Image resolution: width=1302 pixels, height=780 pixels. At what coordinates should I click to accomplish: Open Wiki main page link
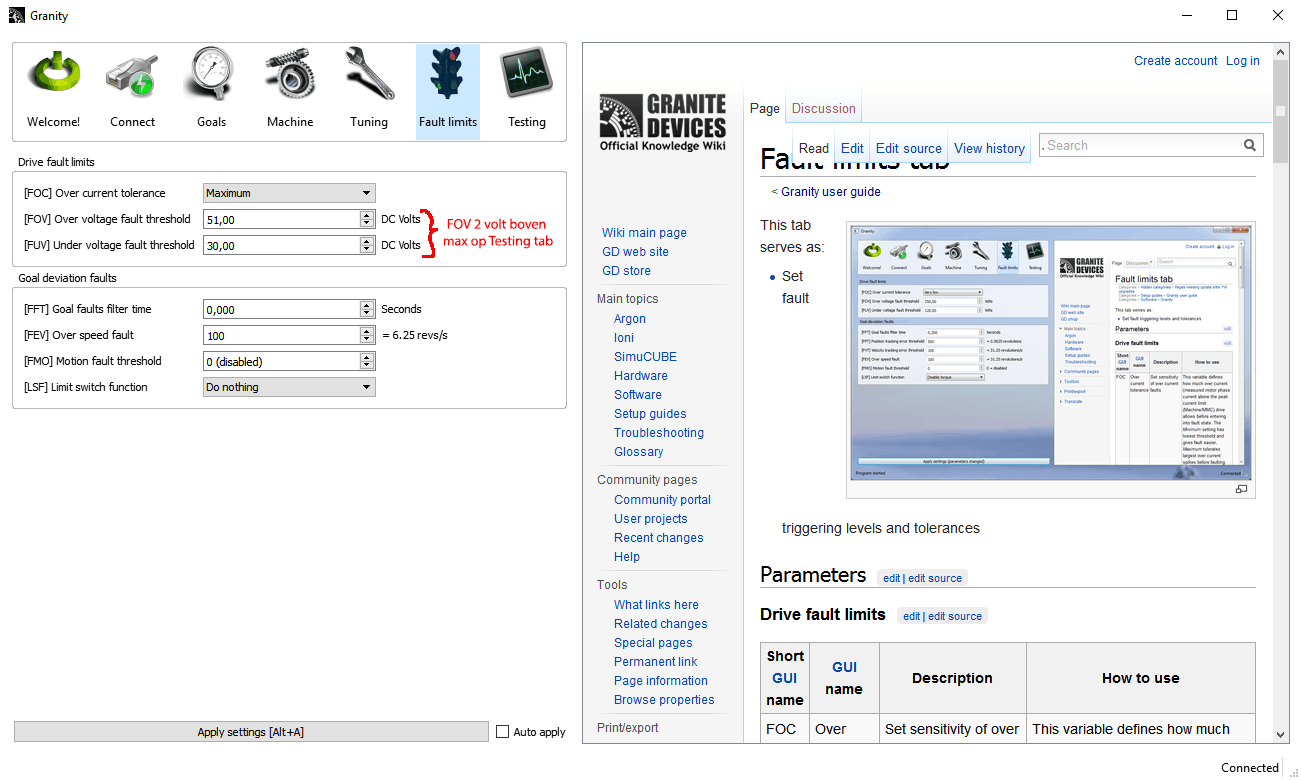(x=644, y=233)
